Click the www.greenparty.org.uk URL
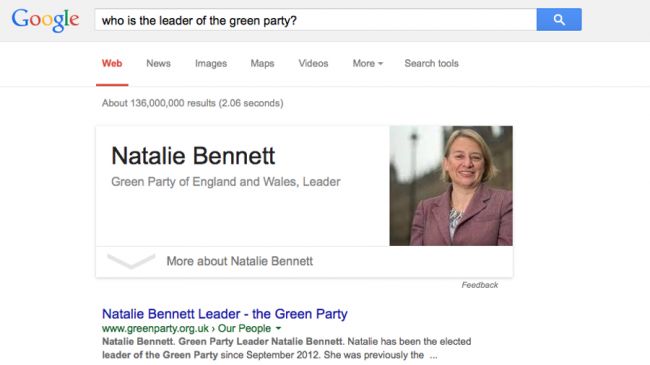The width and height of the screenshot is (650, 365). [x=155, y=328]
